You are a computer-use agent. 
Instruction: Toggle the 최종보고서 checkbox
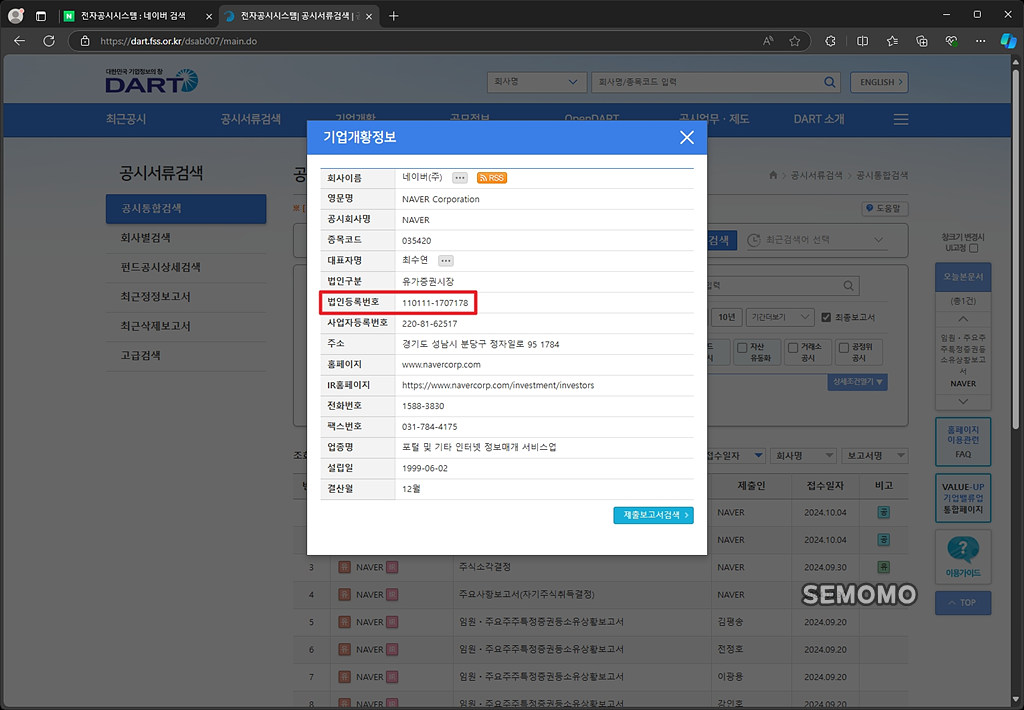(825, 317)
